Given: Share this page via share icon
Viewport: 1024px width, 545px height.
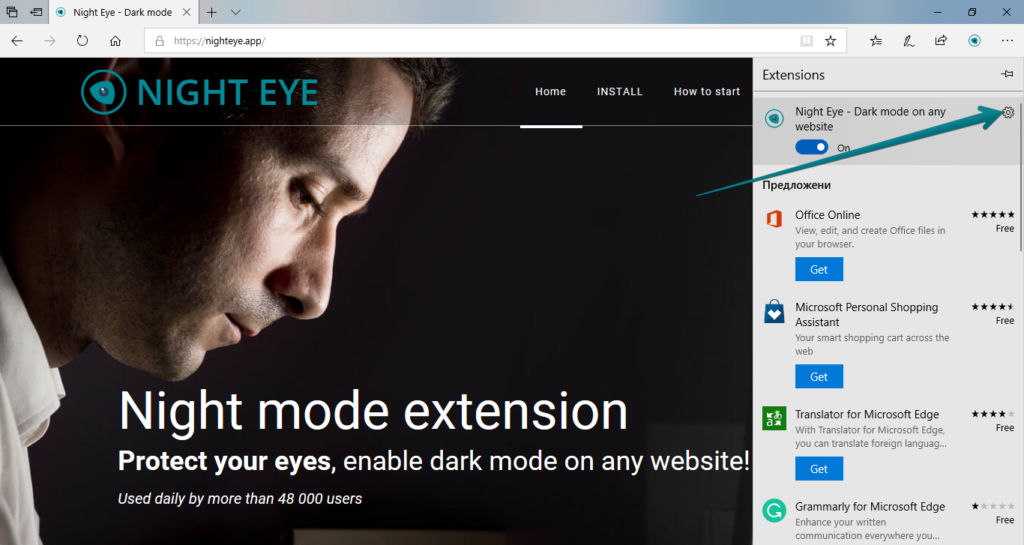Looking at the screenshot, I should pyautogui.click(x=940, y=40).
